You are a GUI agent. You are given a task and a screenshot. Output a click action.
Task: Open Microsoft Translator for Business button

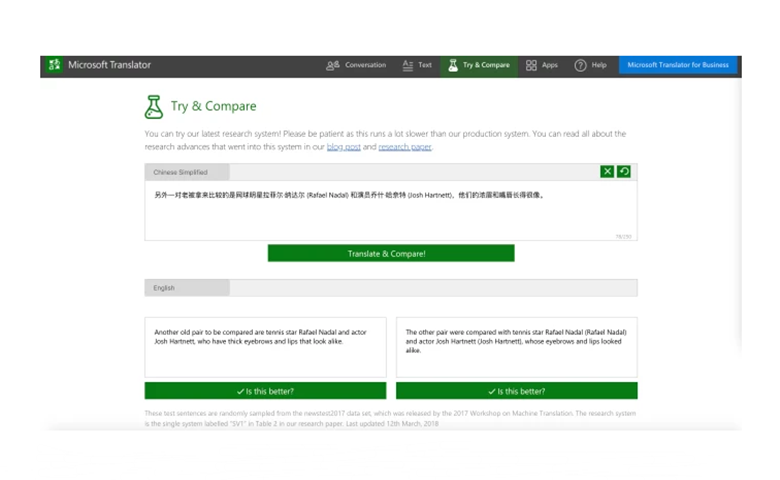678,65
